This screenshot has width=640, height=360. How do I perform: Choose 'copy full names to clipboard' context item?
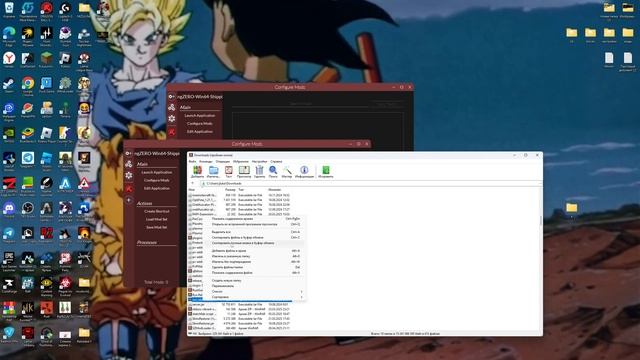256,243
